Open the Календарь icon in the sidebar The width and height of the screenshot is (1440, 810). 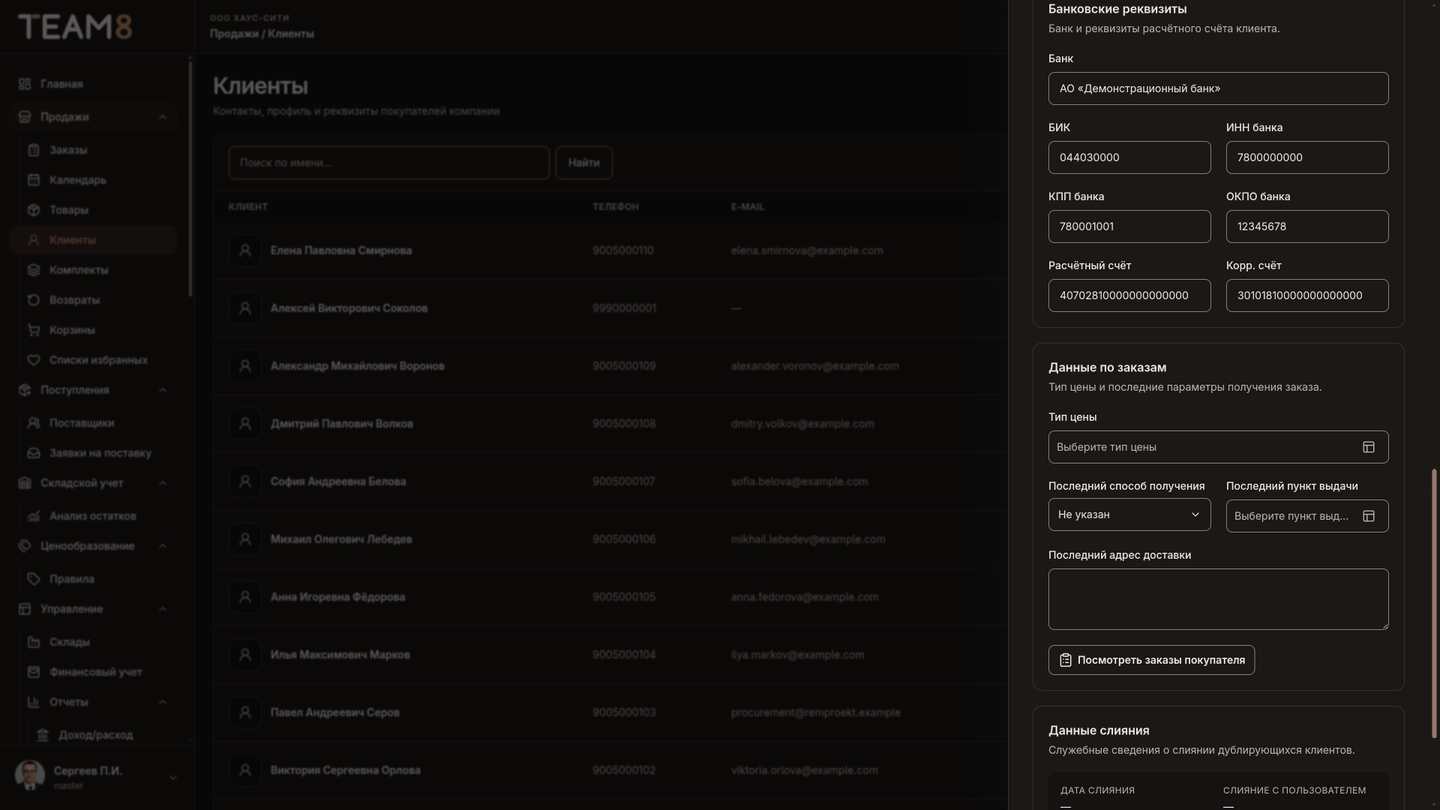[34, 180]
